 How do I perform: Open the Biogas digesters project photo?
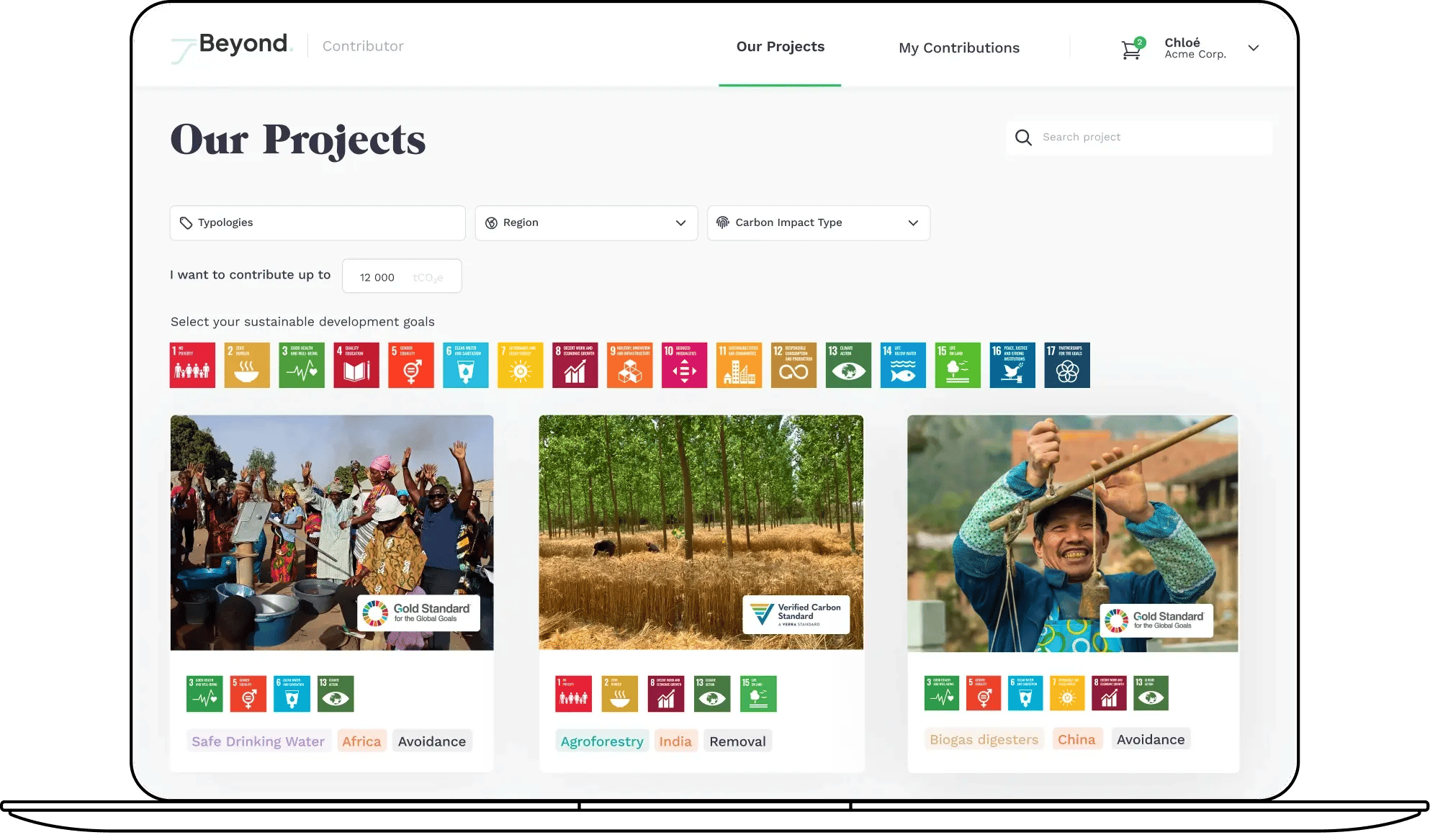(1072, 533)
